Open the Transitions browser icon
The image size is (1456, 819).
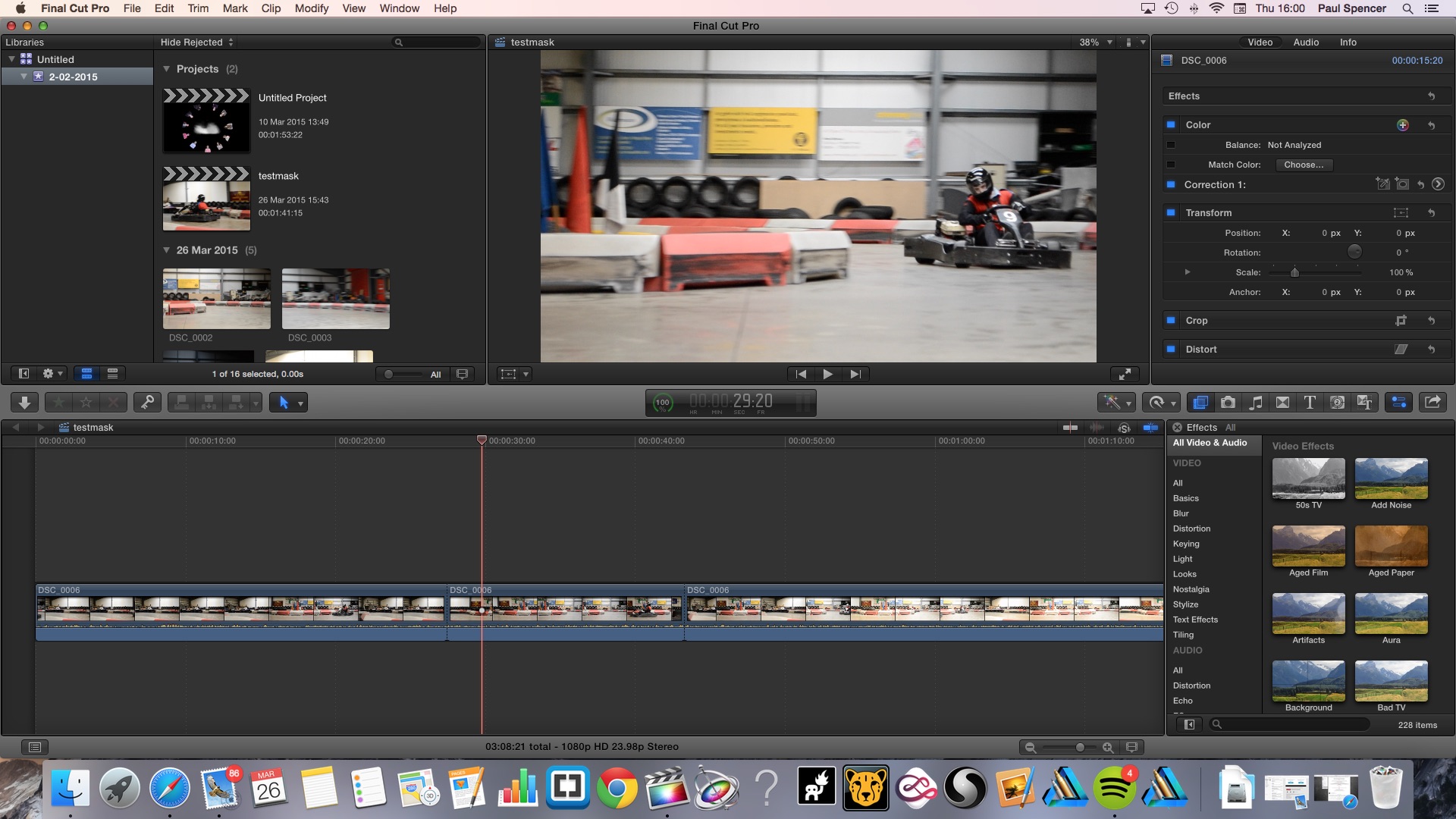[x=1282, y=403]
